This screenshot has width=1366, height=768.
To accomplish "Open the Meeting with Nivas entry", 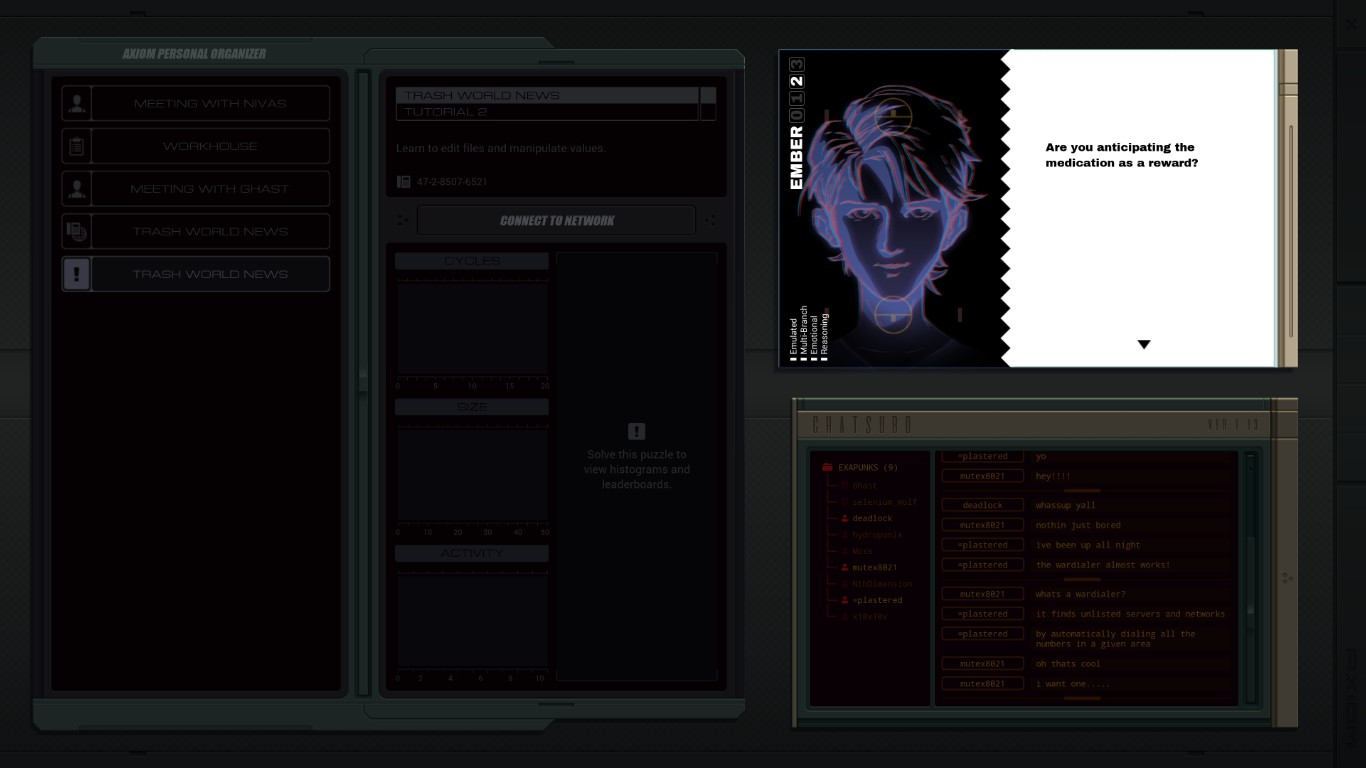I will (210, 103).
